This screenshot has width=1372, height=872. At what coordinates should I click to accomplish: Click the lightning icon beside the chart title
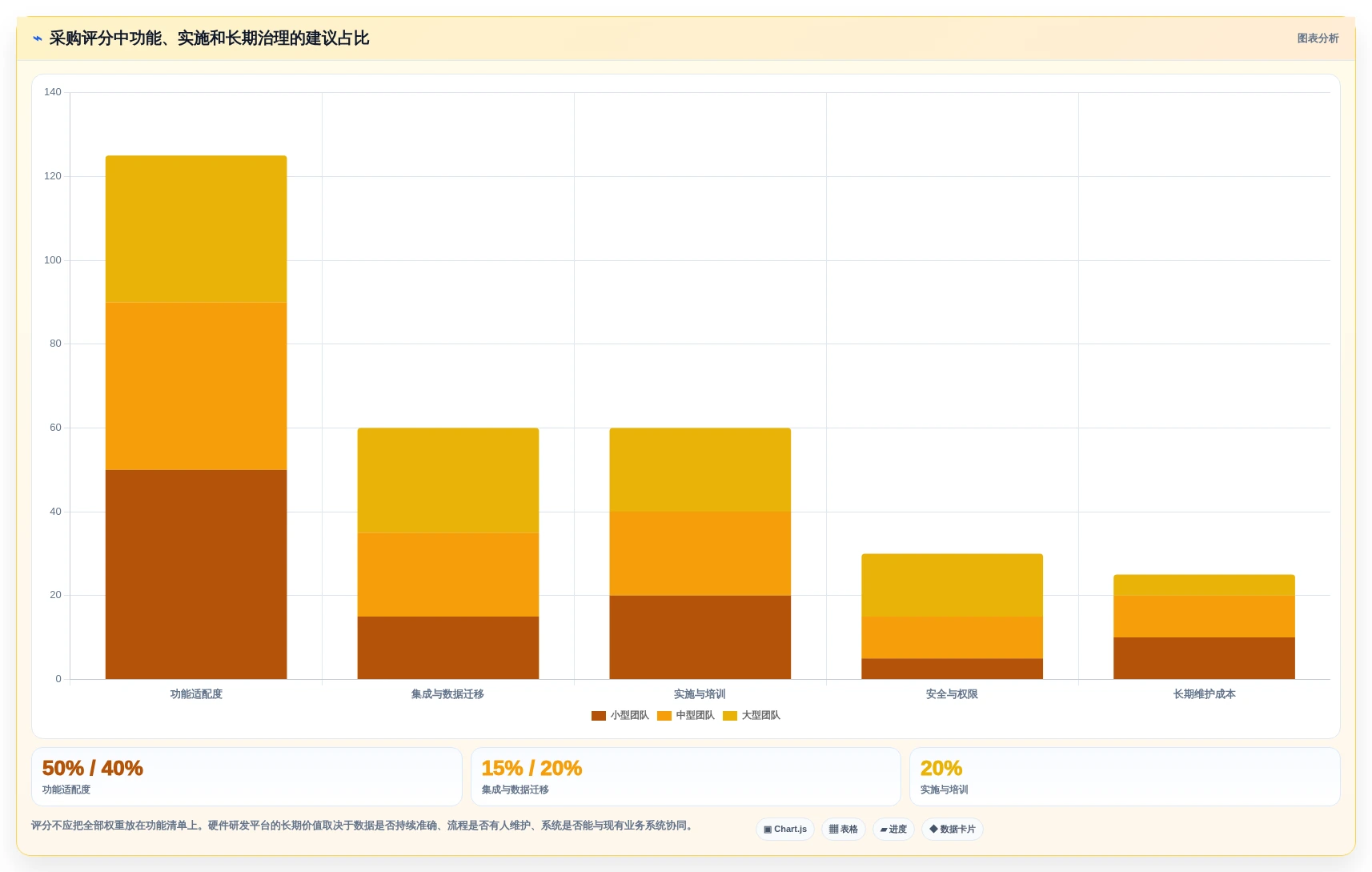38,38
